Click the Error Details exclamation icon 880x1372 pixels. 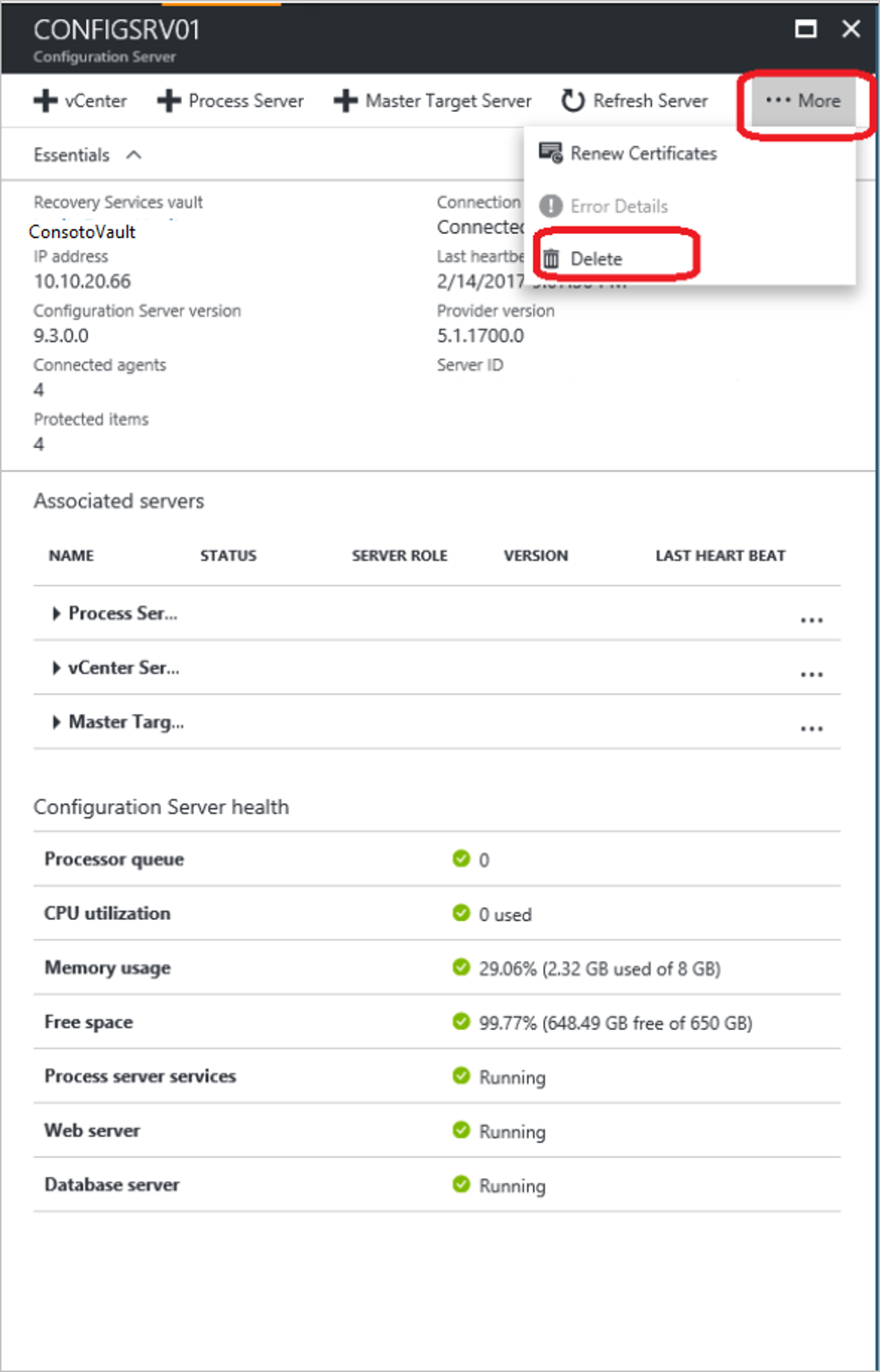(551, 206)
